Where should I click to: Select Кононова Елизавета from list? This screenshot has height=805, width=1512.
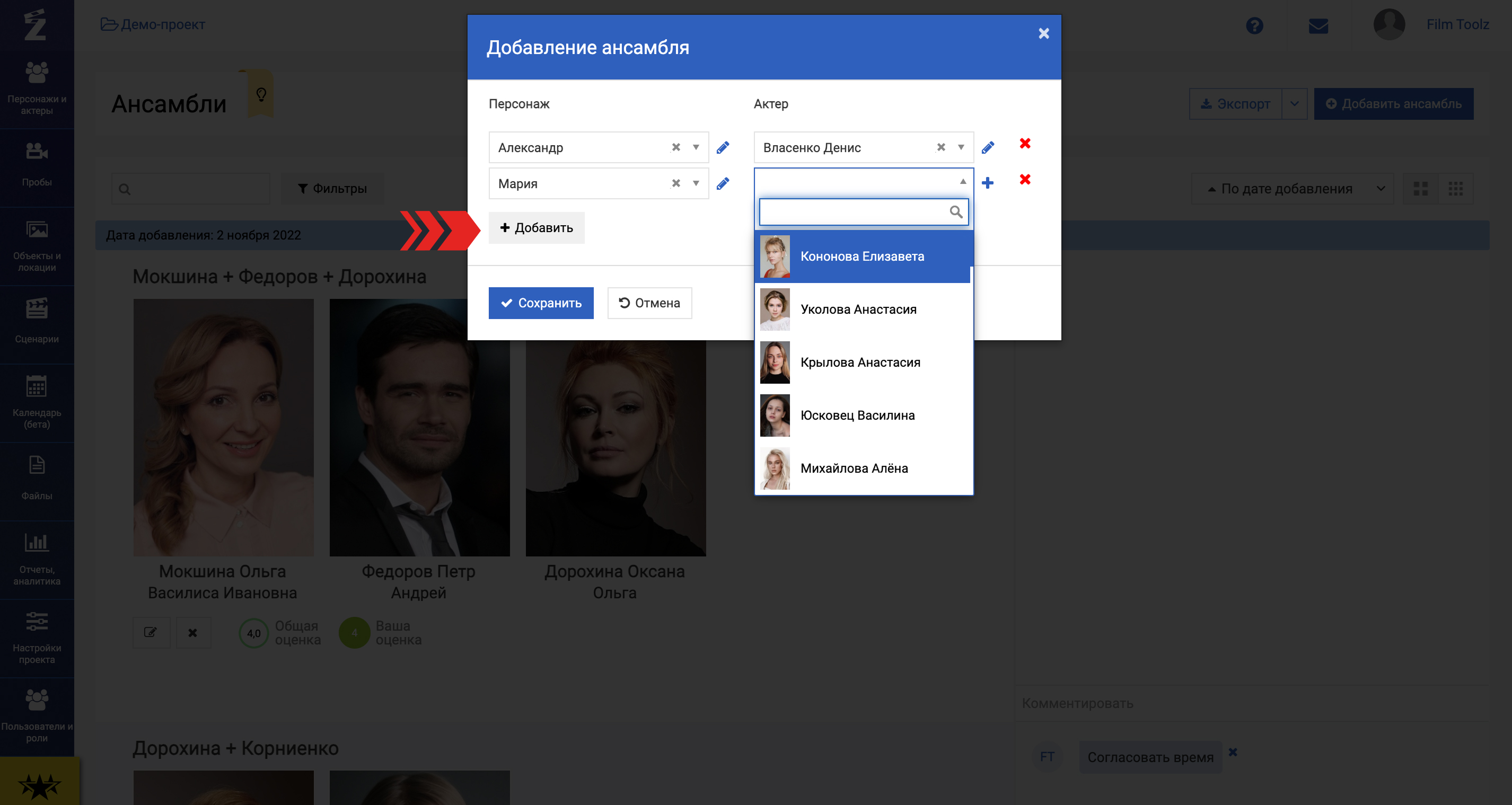(x=862, y=256)
